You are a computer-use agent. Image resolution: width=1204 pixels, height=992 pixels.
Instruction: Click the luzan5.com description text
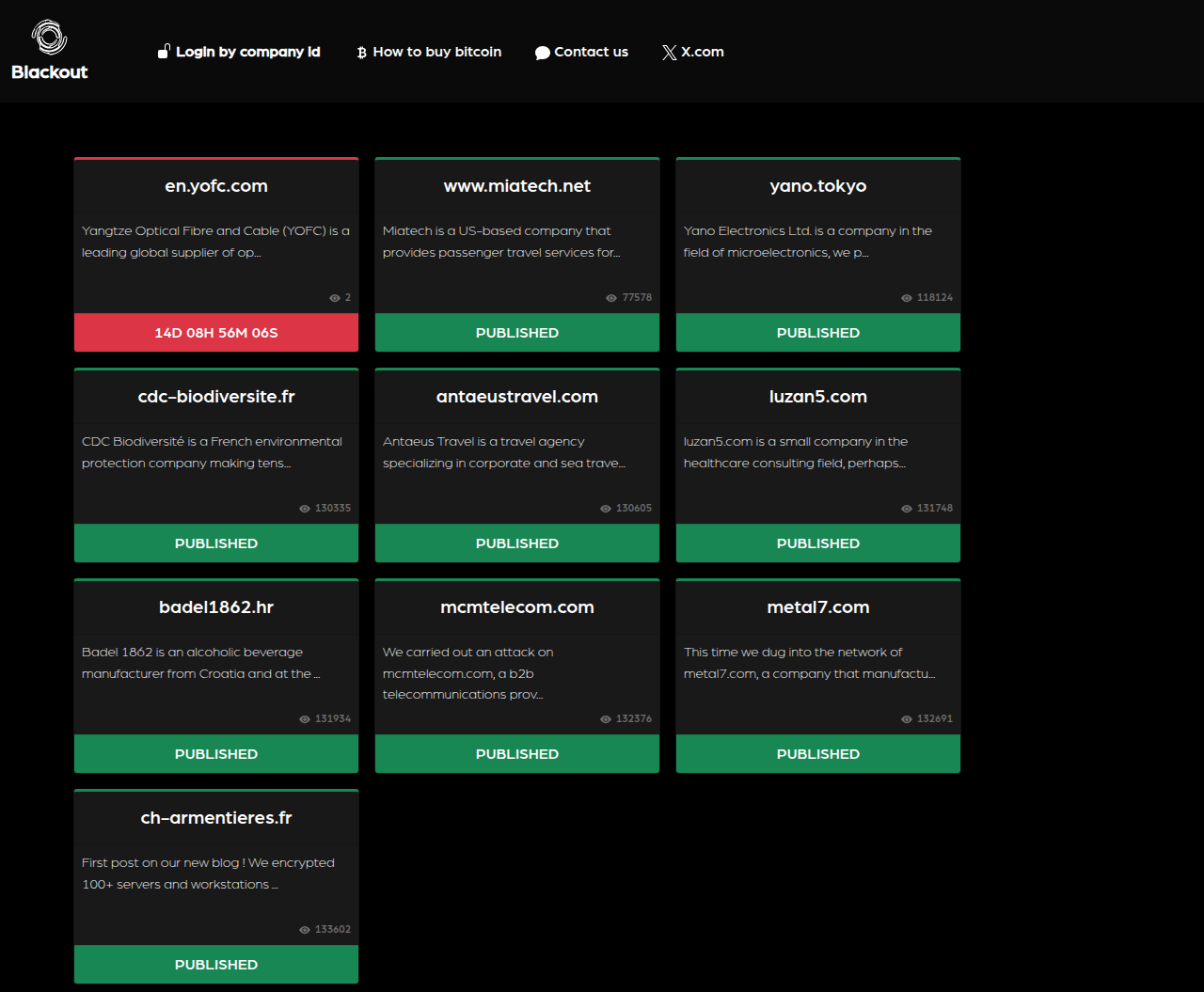point(795,452)
